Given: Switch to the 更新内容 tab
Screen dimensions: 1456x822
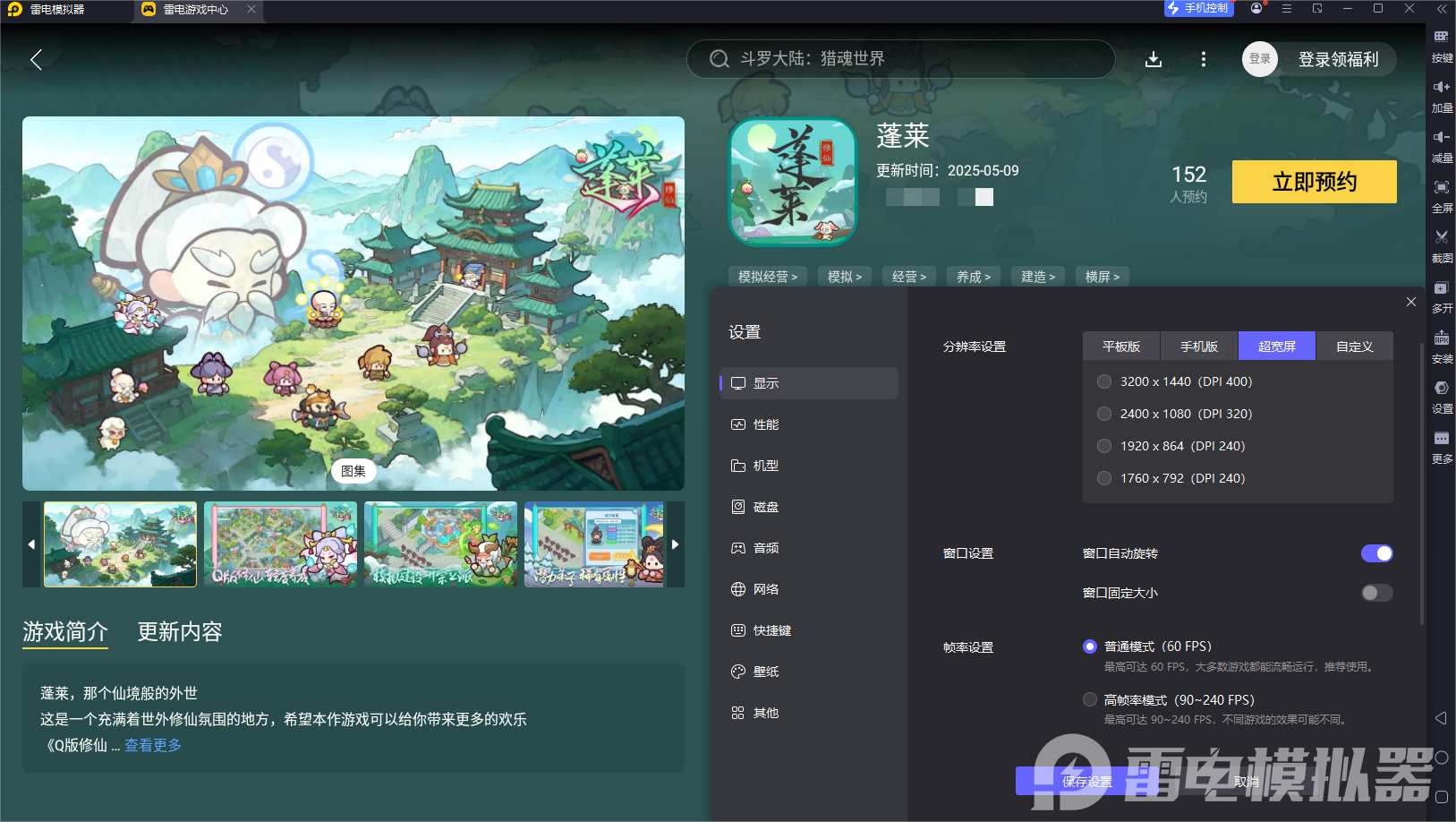Looking at the screenshot, I should coord(181,632).
